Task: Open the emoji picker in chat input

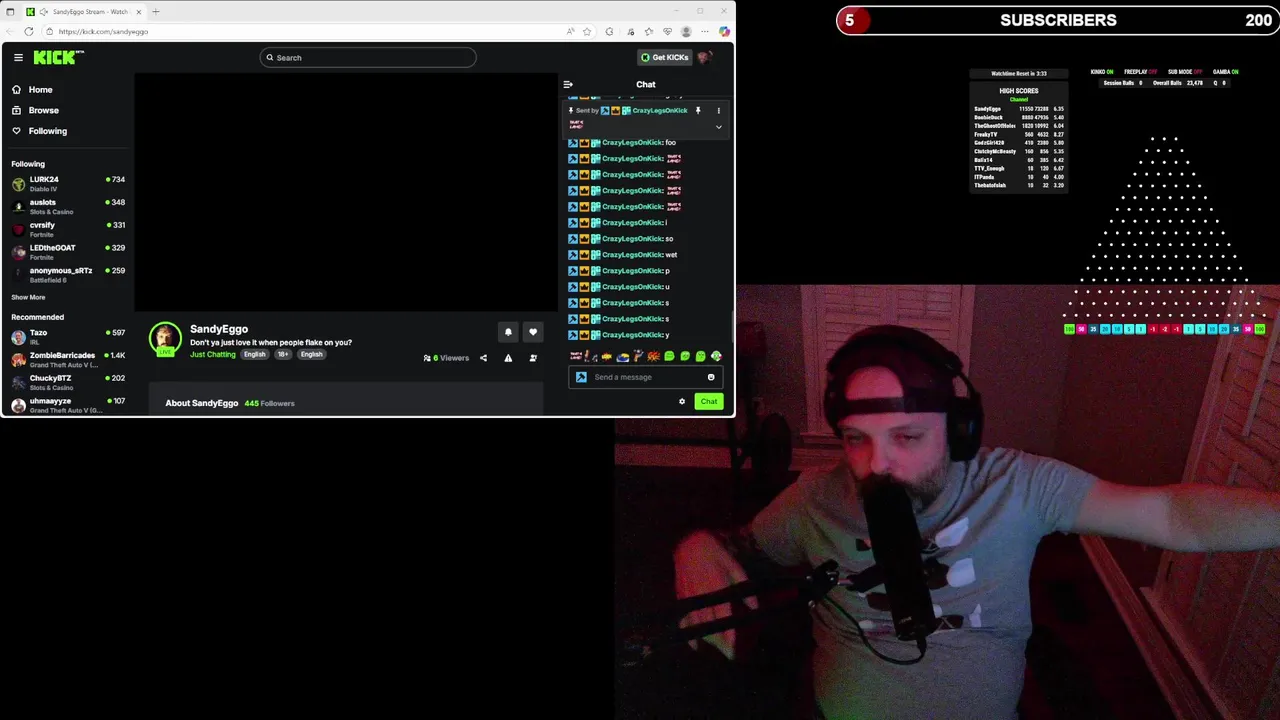Action: pyautogui.click(x=711, y=377)
